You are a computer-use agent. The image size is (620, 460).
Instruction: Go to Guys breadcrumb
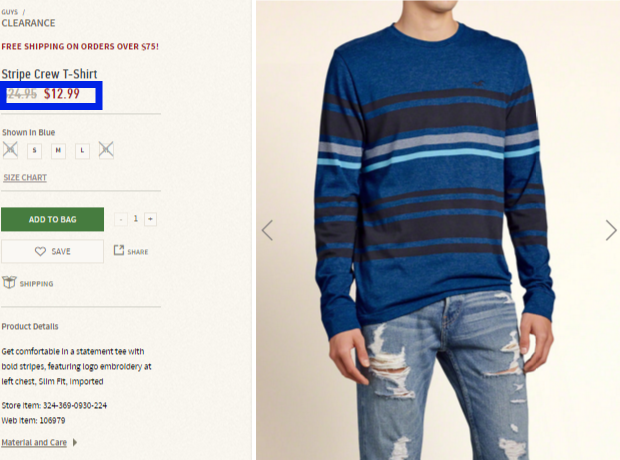coord(9,12)
